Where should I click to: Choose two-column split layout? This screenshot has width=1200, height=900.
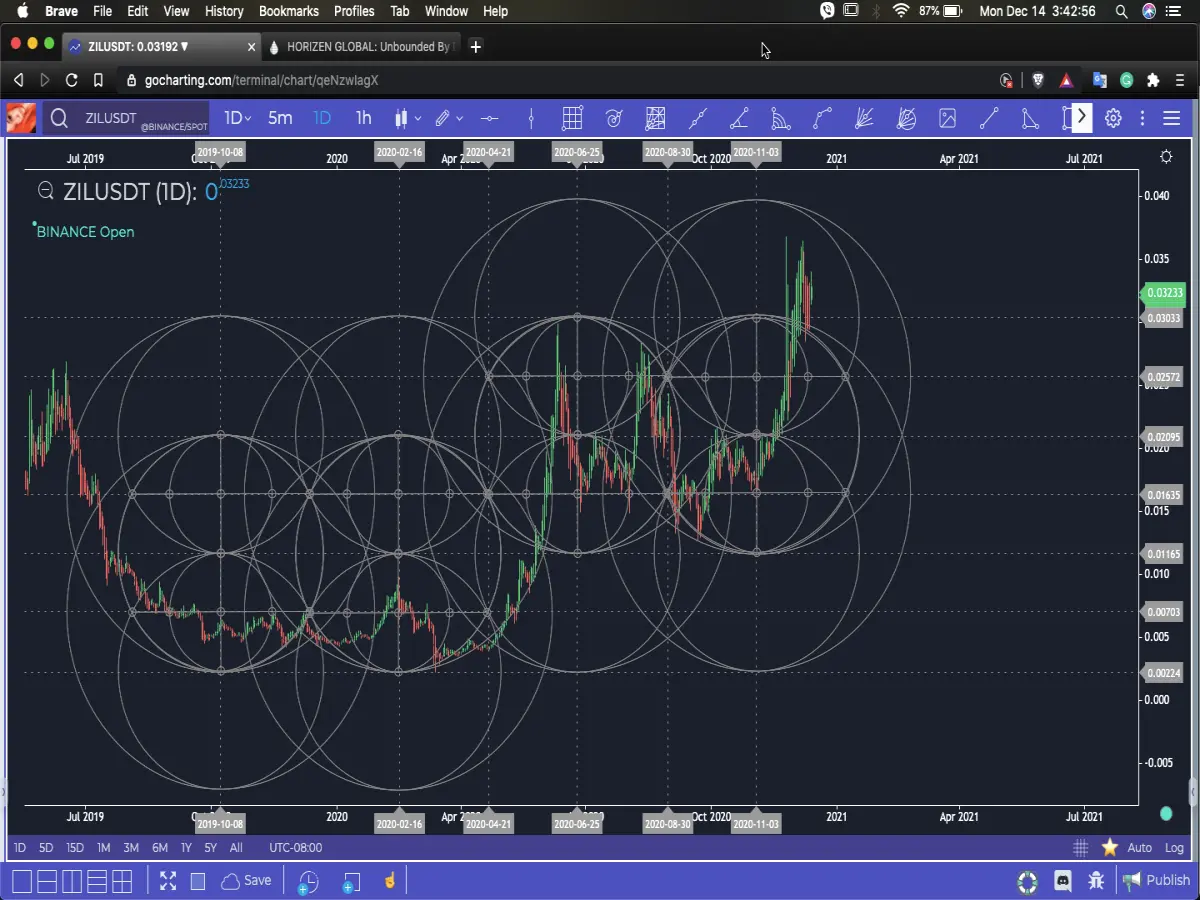point(72,881)
